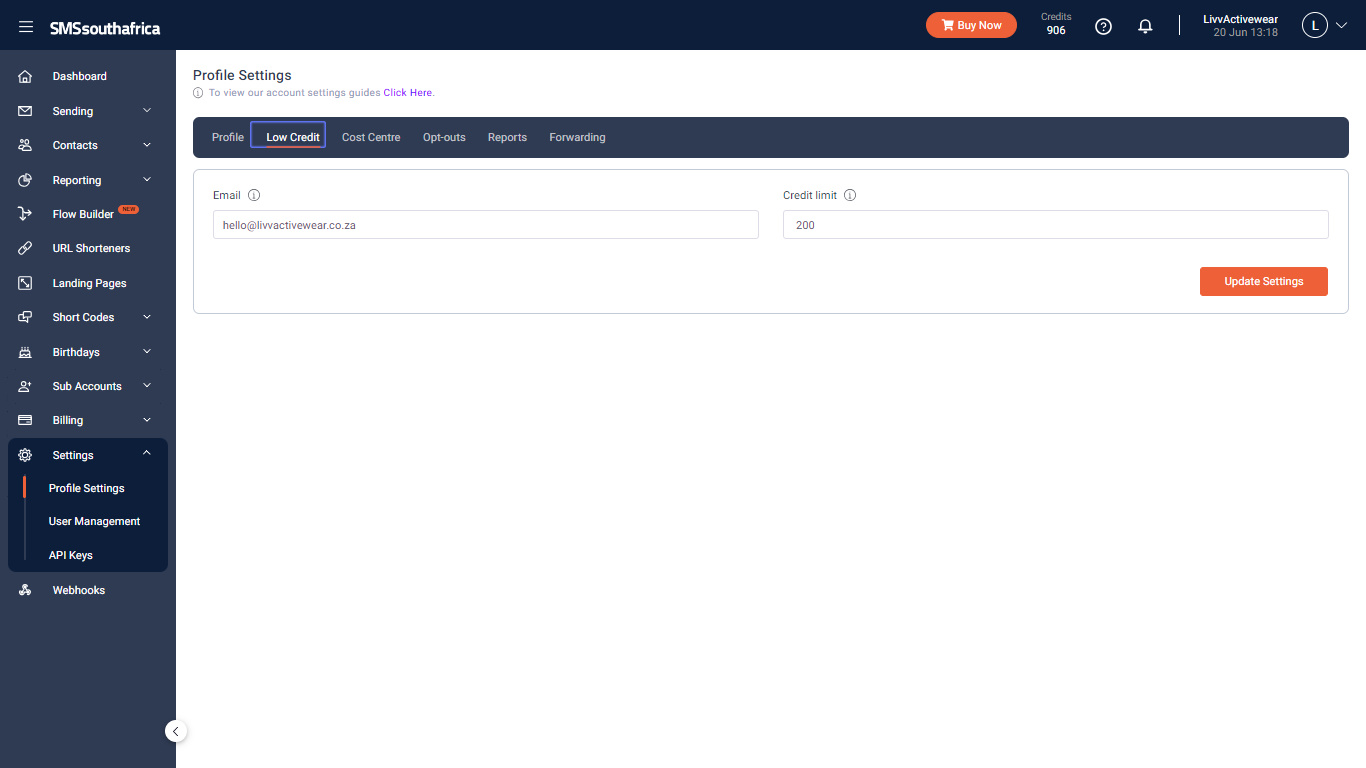Click the Update Settings button
This screenshot has width=1366, height=768.
(x=1264, y=281)
